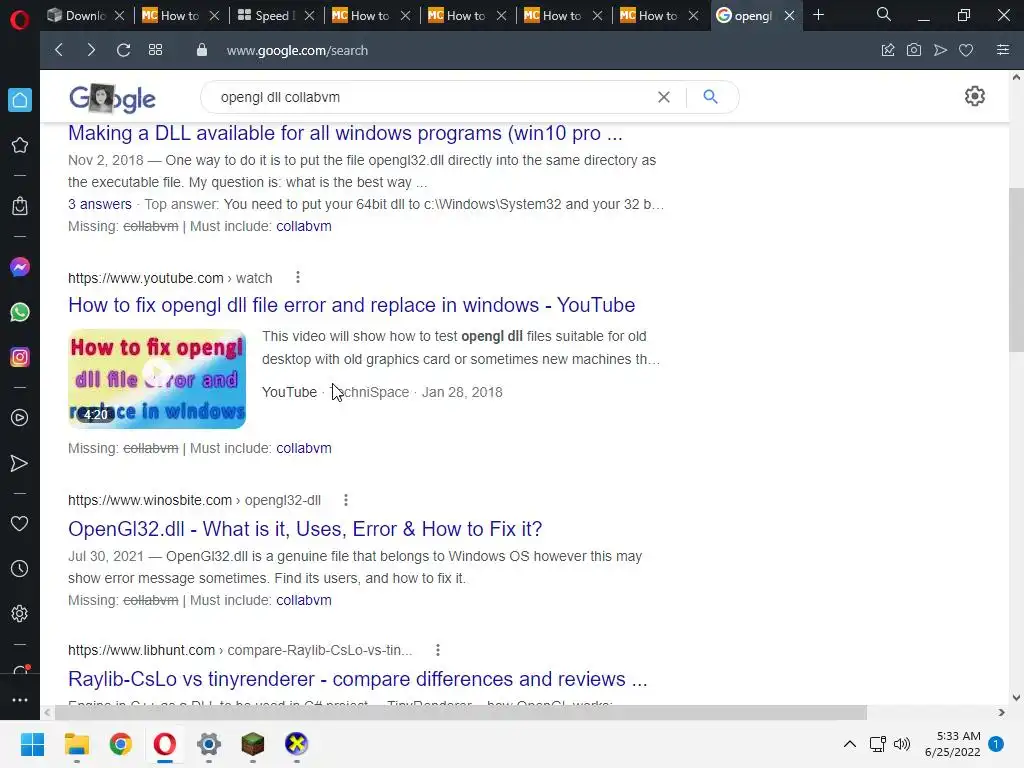
Task: Click collabvm must-include under YouTube result
Action: pyautogui.click(x=304, y=449)
